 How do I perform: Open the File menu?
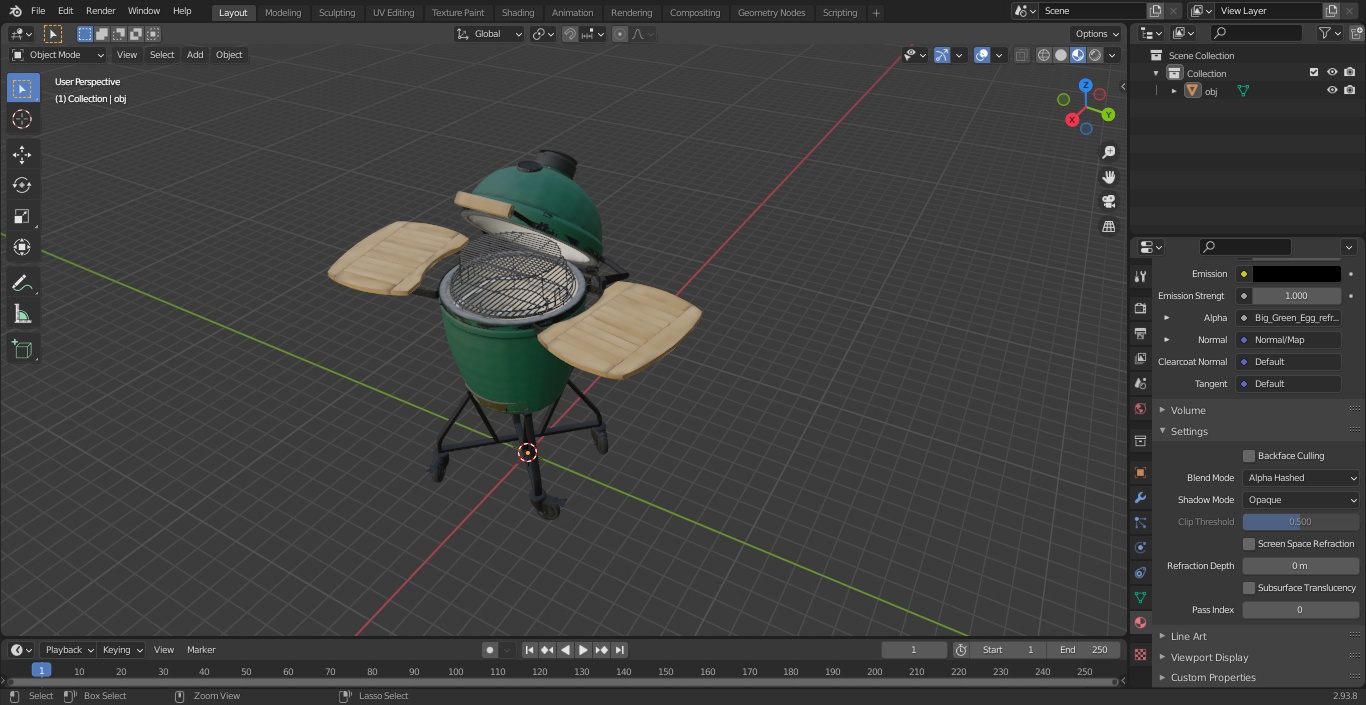click(x=38, y=11)
